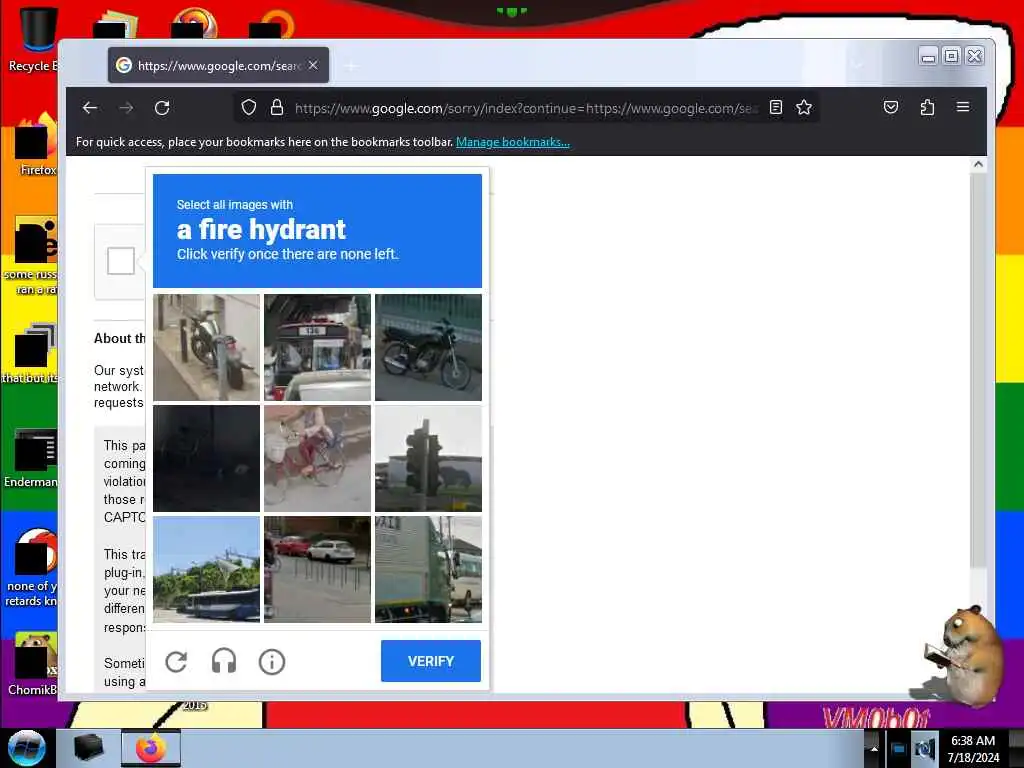Open the Enderman desktop icon
1024x768 pixels.
[31, 457]
